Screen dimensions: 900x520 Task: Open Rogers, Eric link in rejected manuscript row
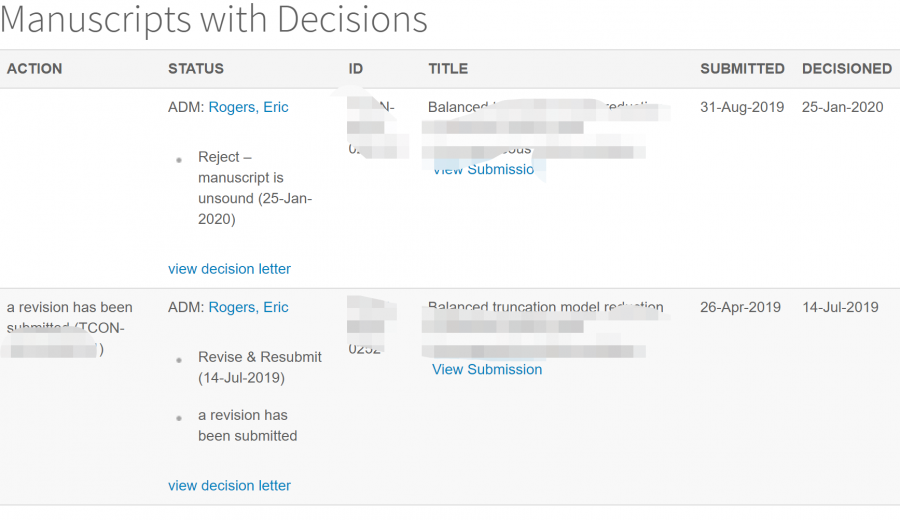[248, 107]
